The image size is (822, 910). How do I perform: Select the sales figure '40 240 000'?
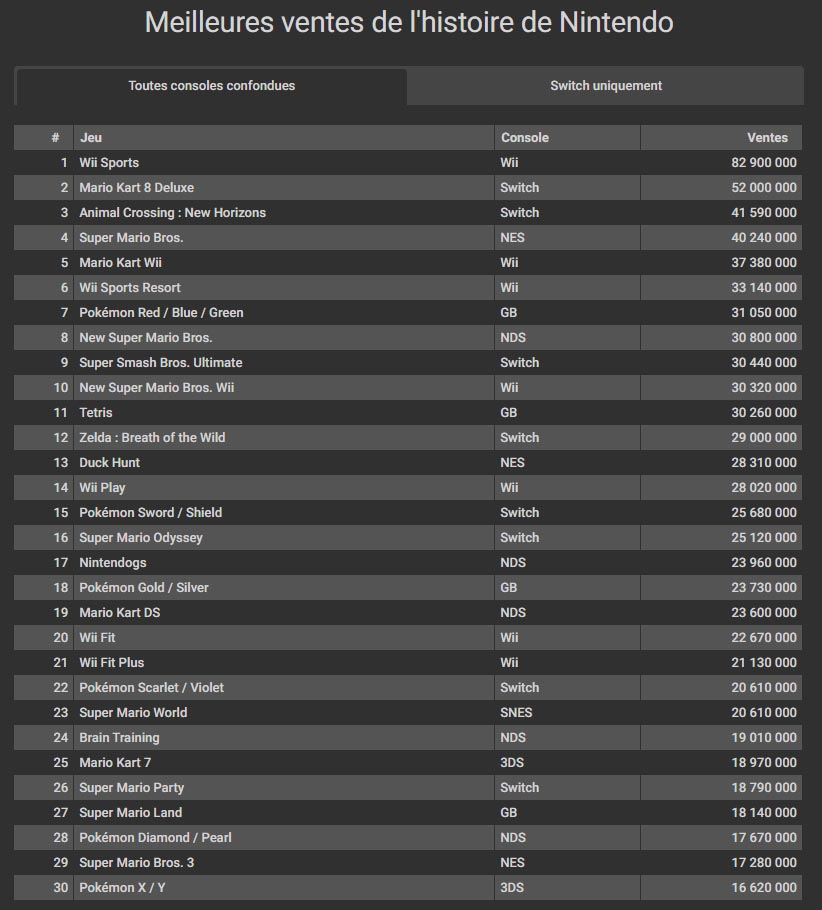click(763, 237)
